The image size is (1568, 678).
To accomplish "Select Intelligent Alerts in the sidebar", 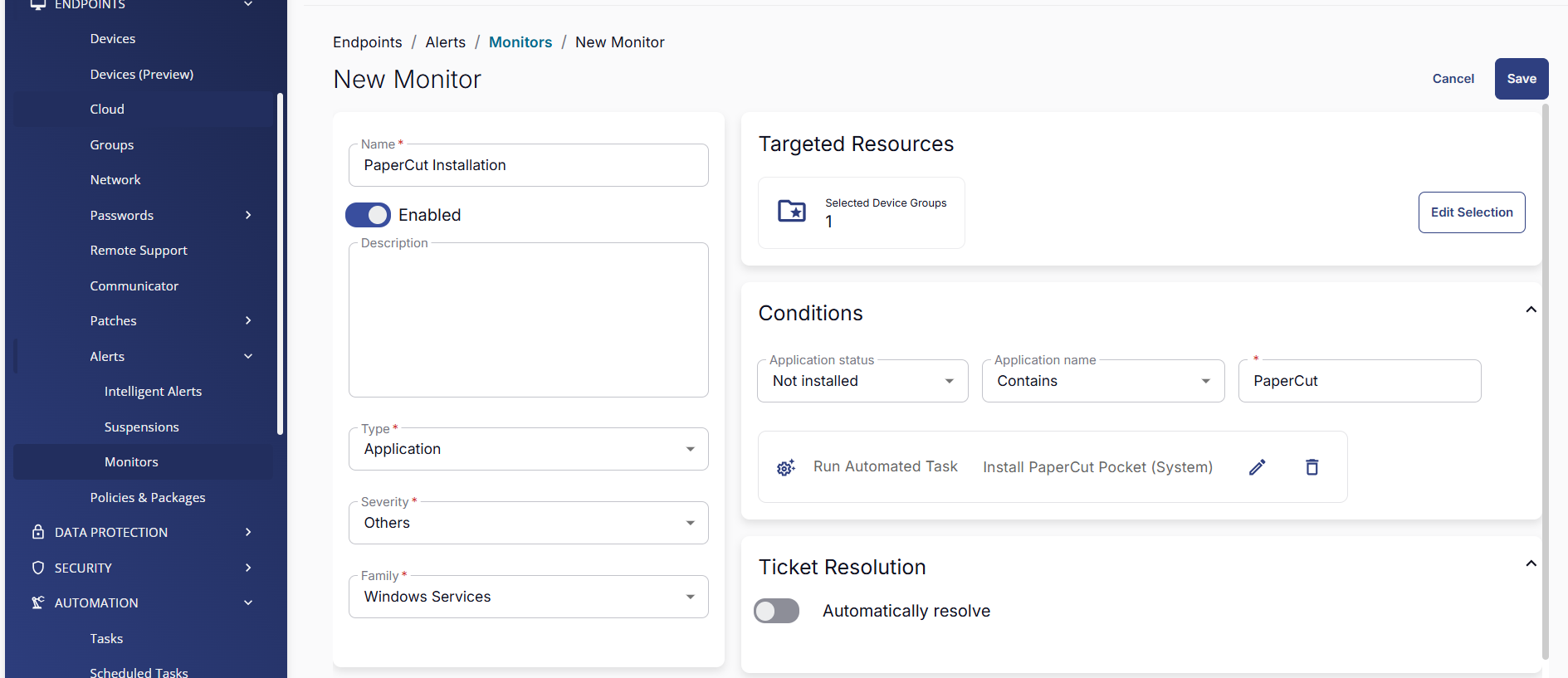I will point(153,392).
